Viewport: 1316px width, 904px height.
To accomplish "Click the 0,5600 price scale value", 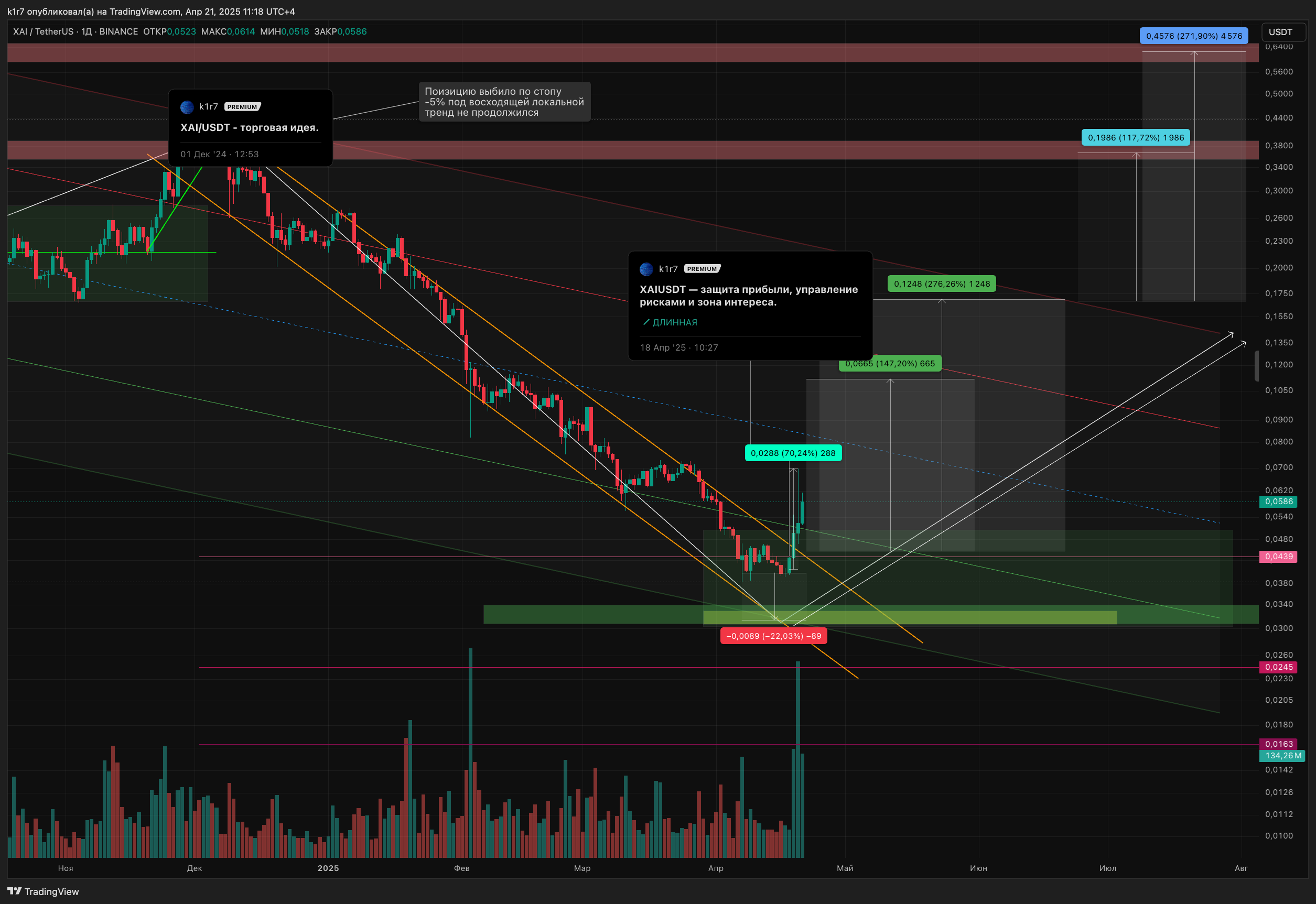I will point(1279,72).
